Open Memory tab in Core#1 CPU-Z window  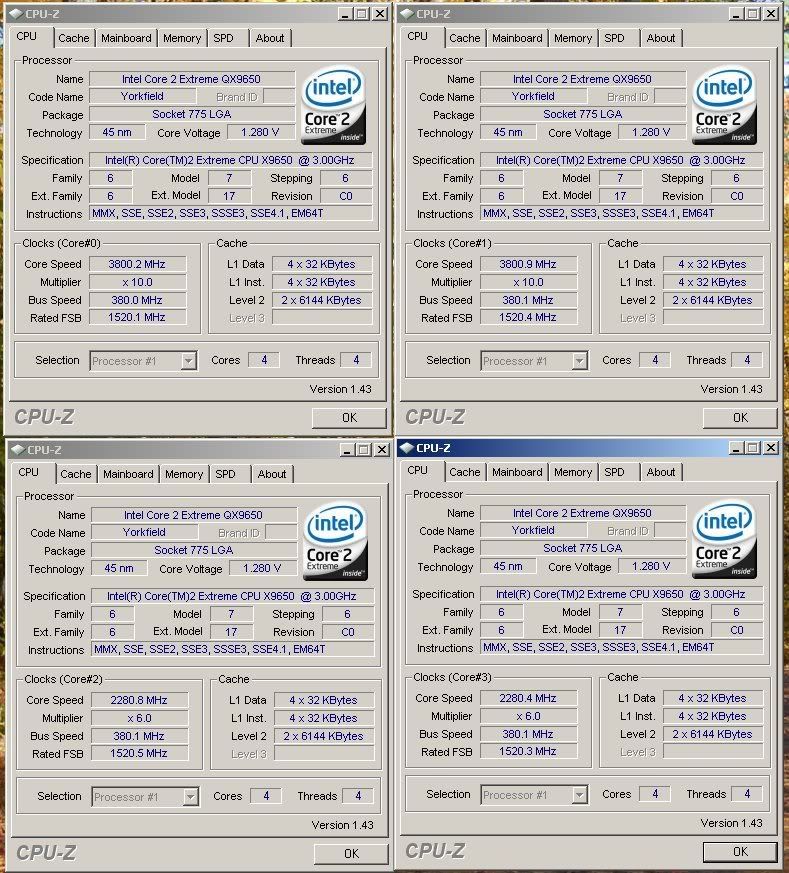click(x=573, y=38)
